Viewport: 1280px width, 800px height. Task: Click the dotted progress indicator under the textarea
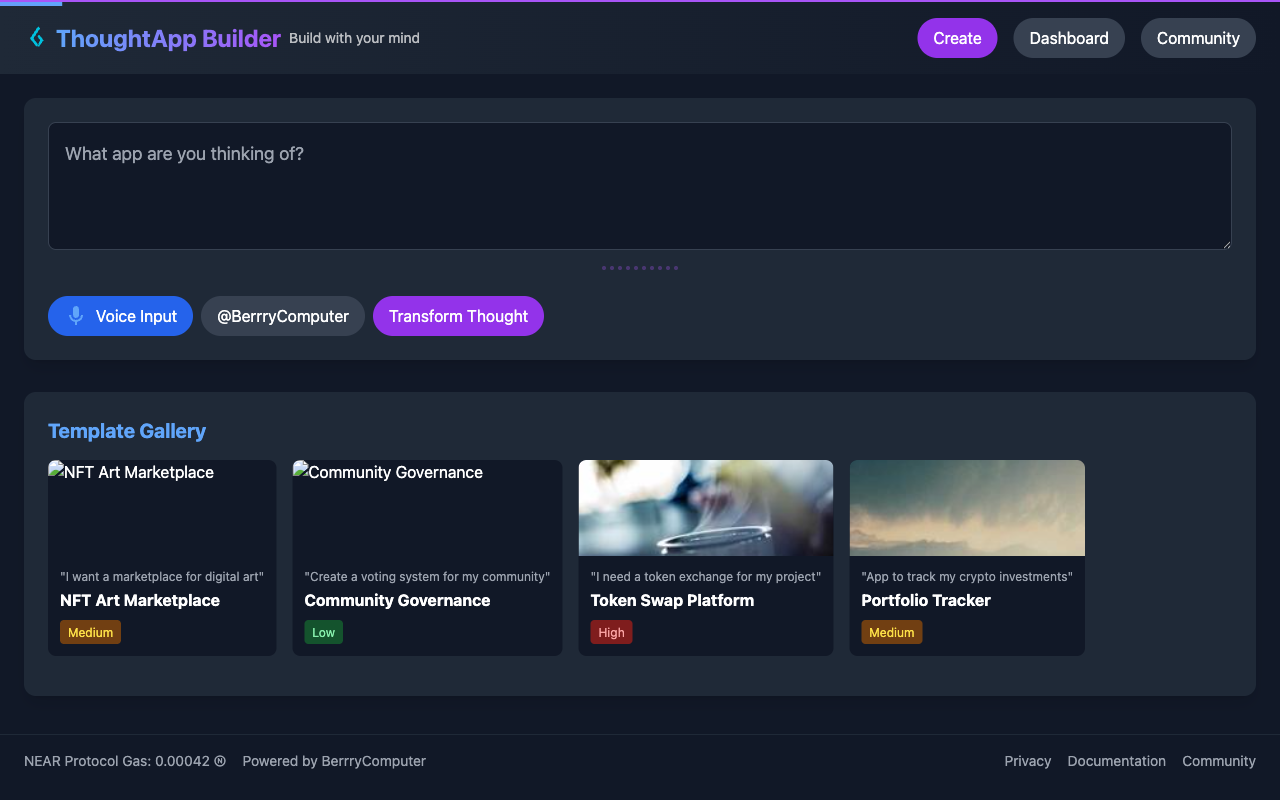(x=639, y=267)
